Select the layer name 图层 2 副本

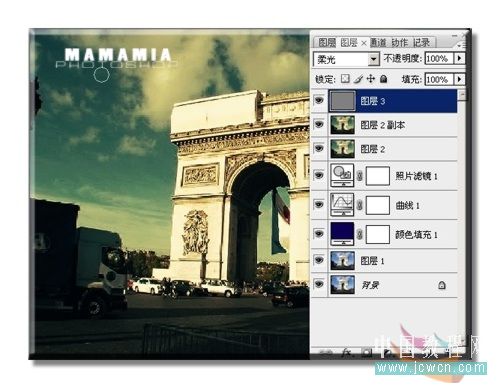(383, 125)
